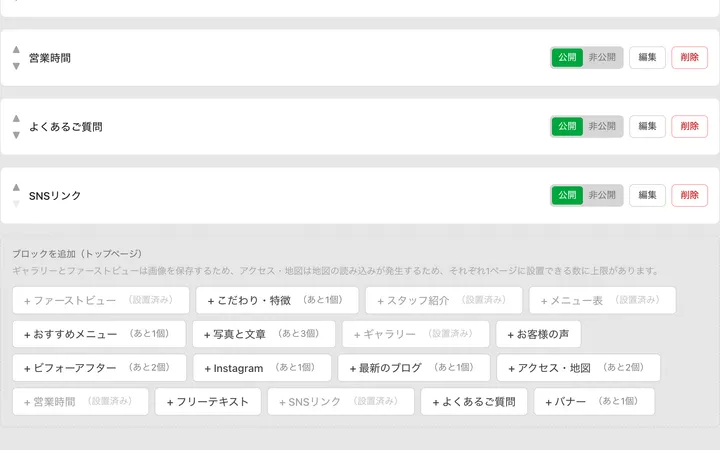Delete the SNSリンク block
The width and height of the screenshot is (720, 450).
click(689, 195)
